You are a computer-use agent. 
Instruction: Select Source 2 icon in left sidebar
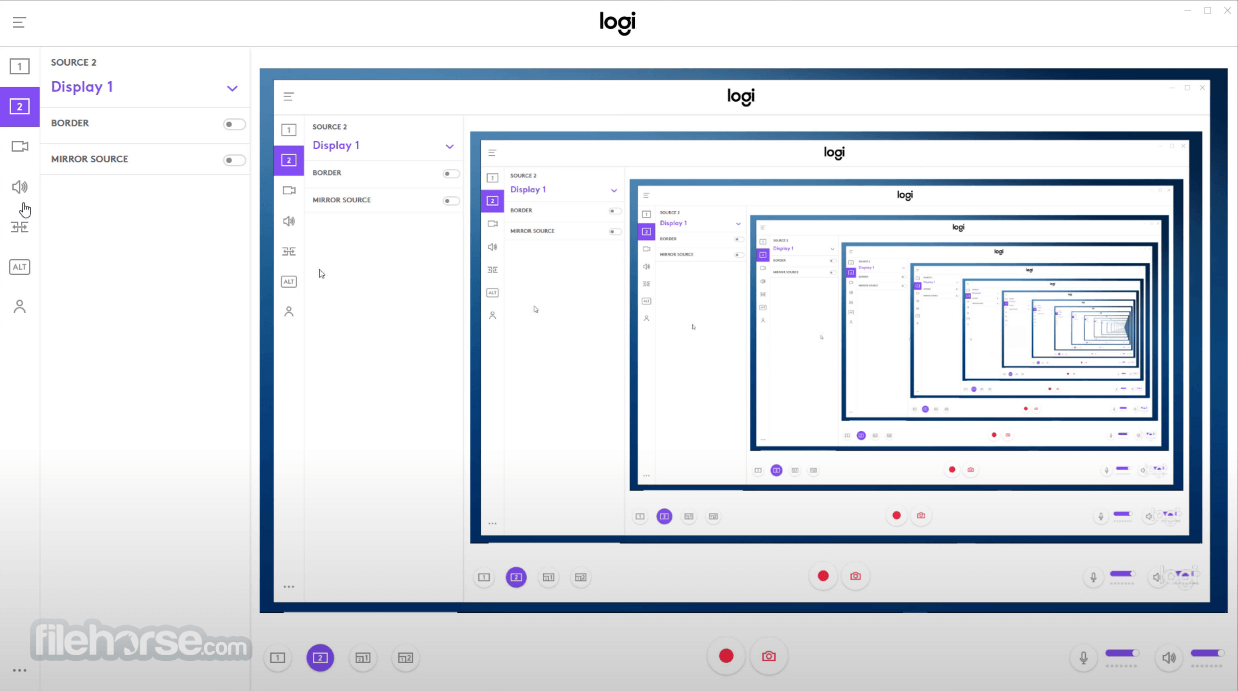[19, 107]
